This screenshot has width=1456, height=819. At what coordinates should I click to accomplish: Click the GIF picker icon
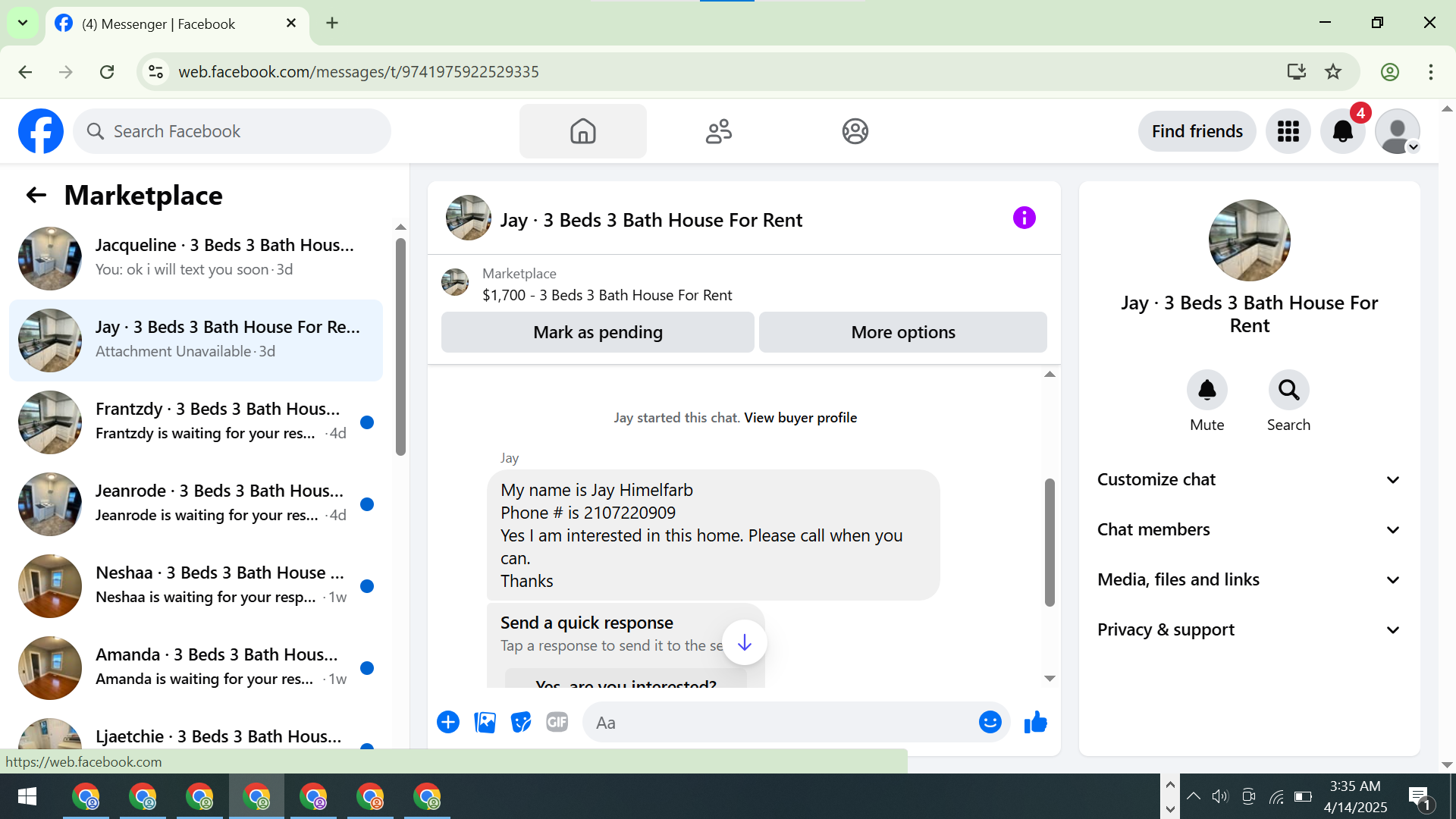coord(557,723)
